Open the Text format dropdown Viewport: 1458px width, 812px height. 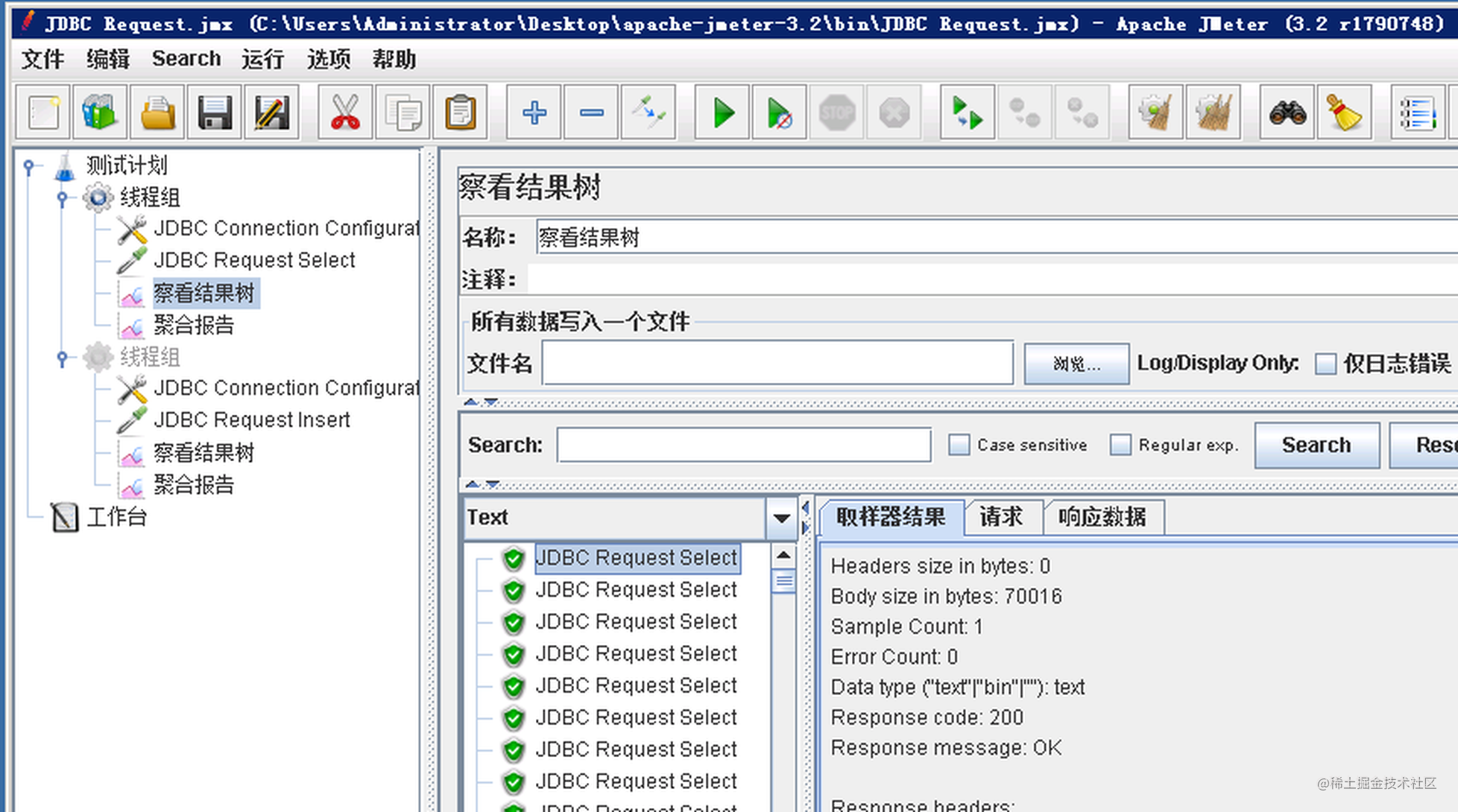coord(780,518)
